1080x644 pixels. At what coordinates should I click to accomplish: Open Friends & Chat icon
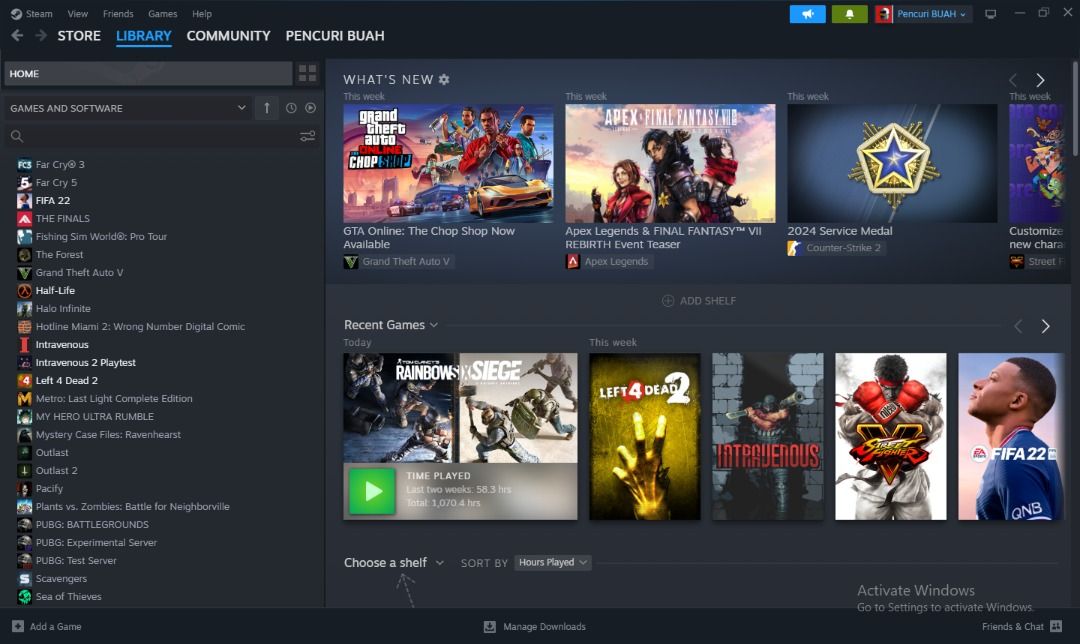pos(1056,626)
